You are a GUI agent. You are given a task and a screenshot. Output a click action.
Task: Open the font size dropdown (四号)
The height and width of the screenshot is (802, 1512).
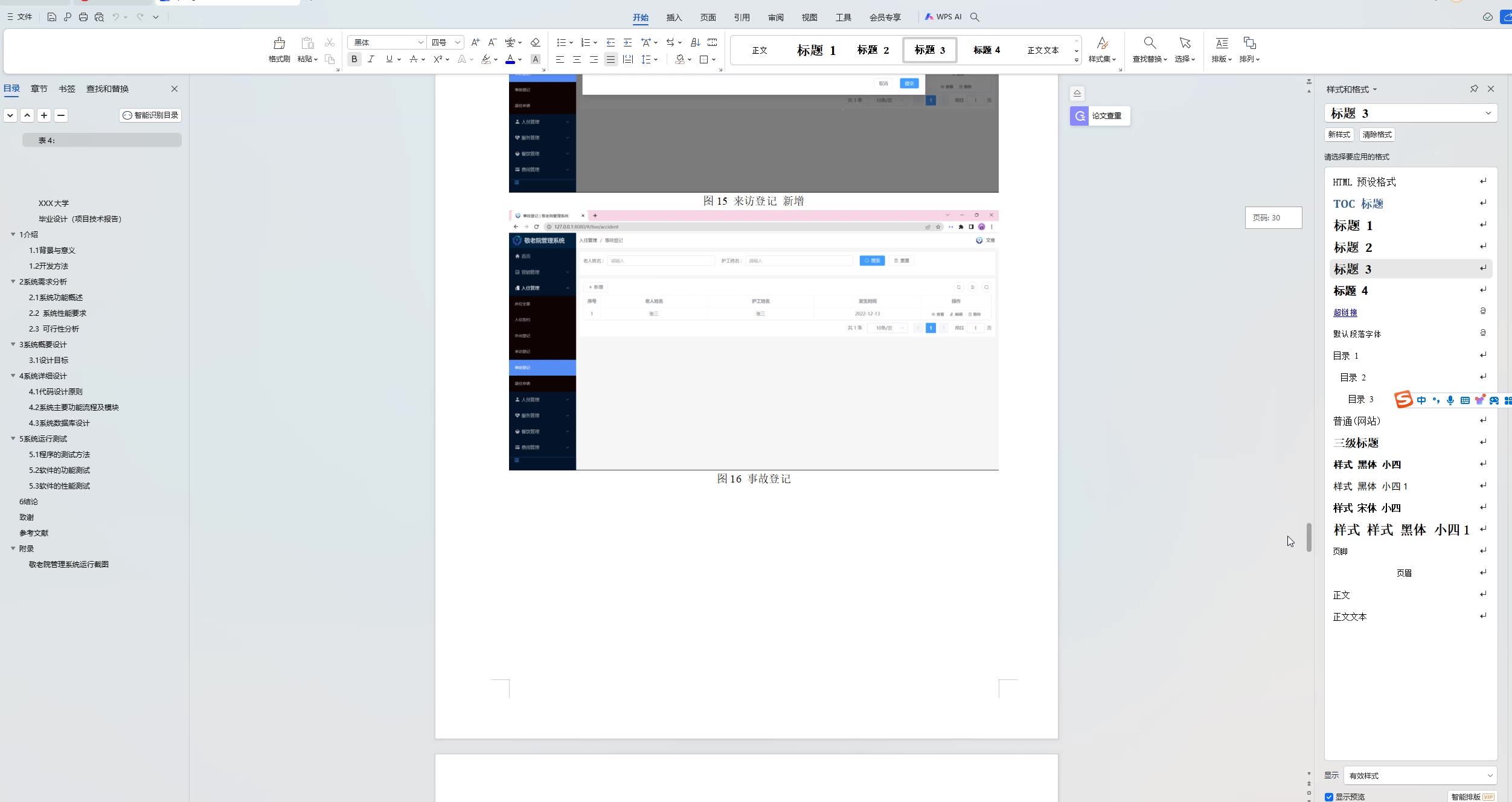click(458, 42)
